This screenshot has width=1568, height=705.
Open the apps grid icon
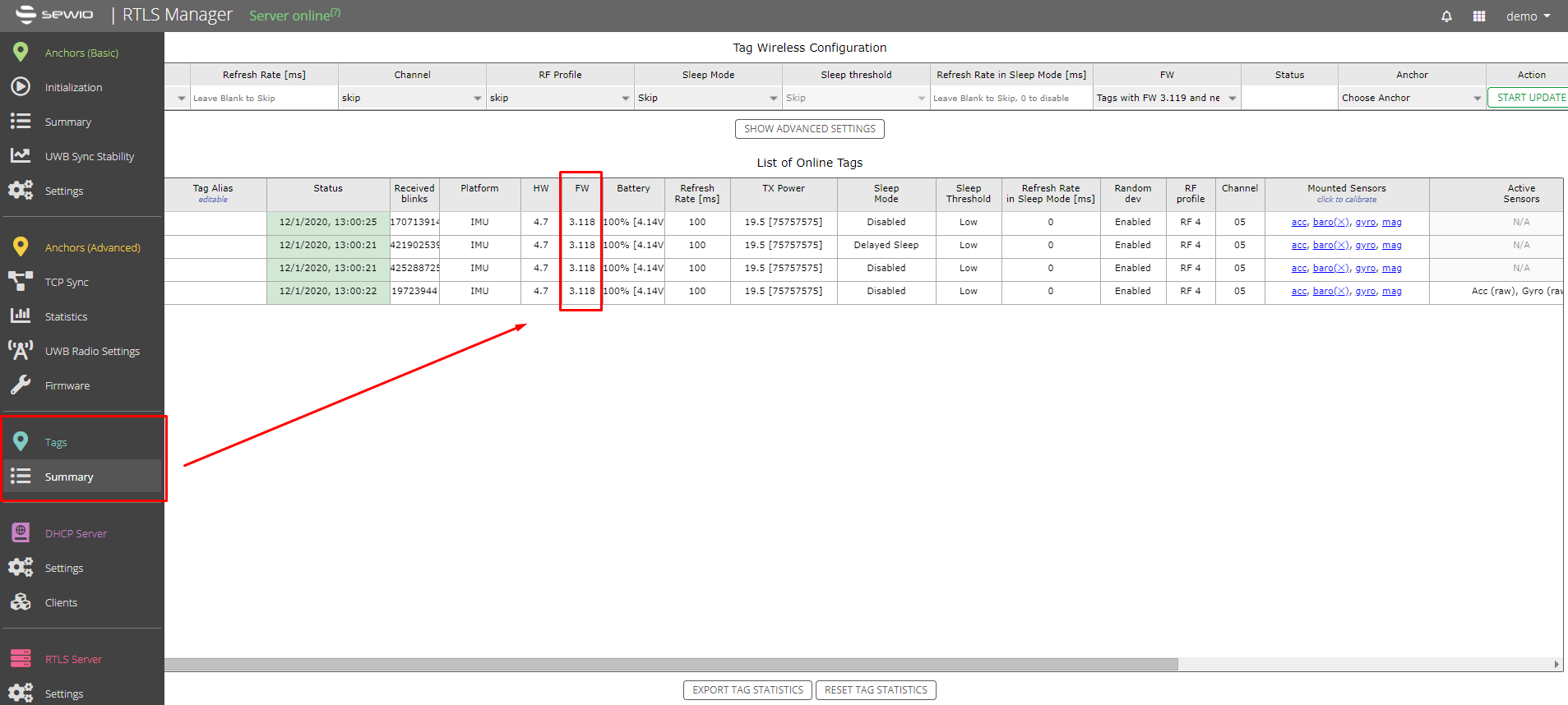coord(1479,16)
